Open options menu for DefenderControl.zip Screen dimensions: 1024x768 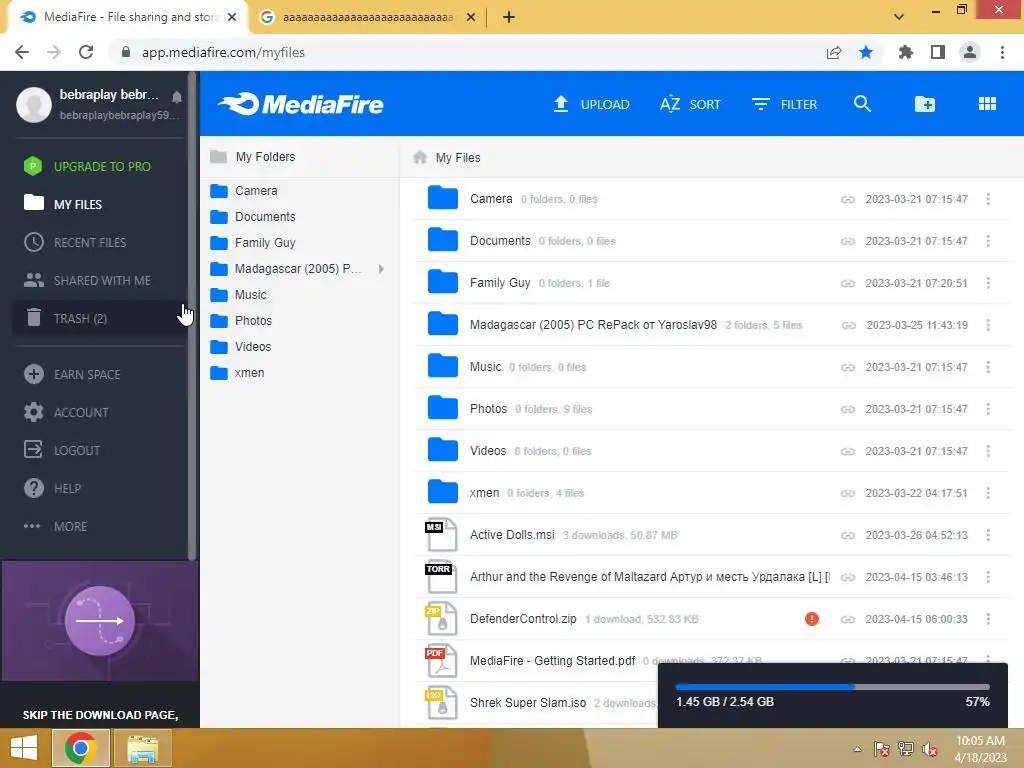[x=988, y=619]
